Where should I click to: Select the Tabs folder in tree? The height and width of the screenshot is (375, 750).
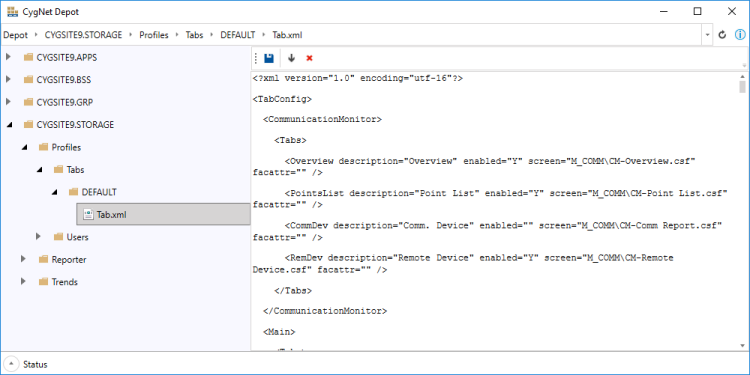tap(76, 170)
